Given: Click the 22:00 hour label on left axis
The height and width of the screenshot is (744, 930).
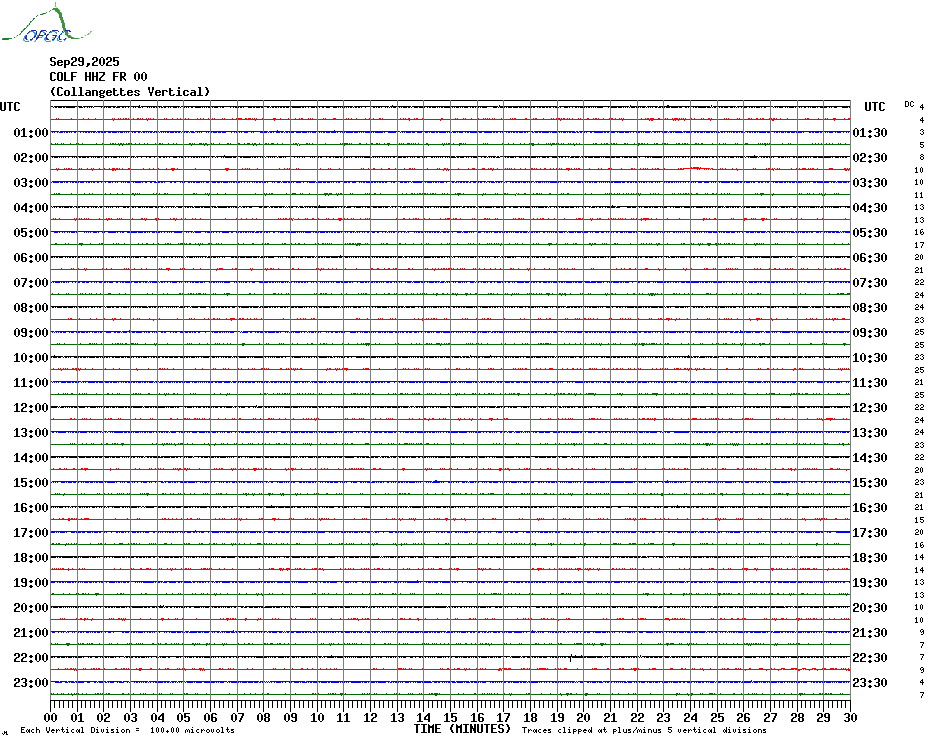Looking at the screenshot, I should tap(31, 658).
